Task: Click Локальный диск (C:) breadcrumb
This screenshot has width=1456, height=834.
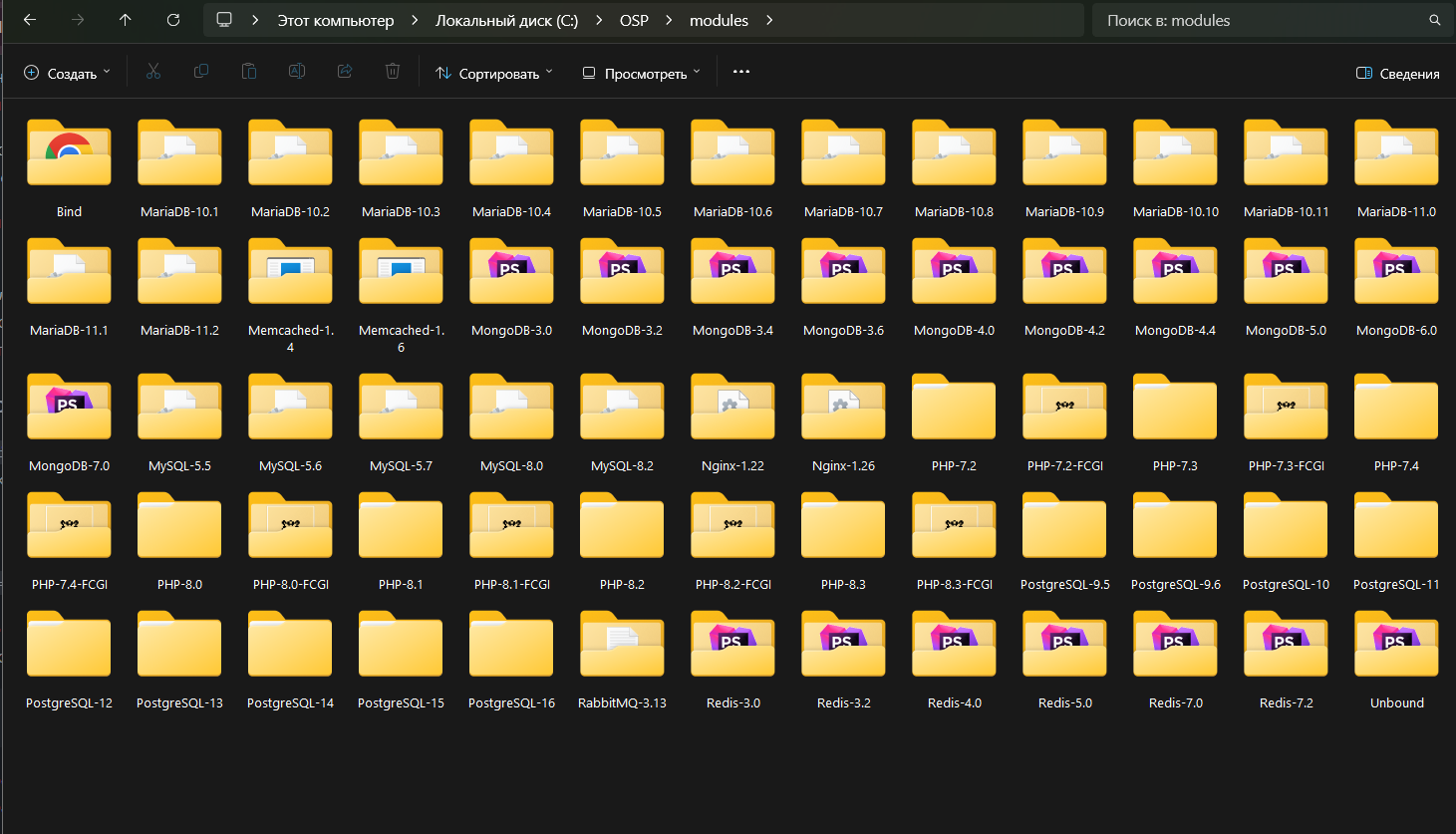Action: click(506, 20)
